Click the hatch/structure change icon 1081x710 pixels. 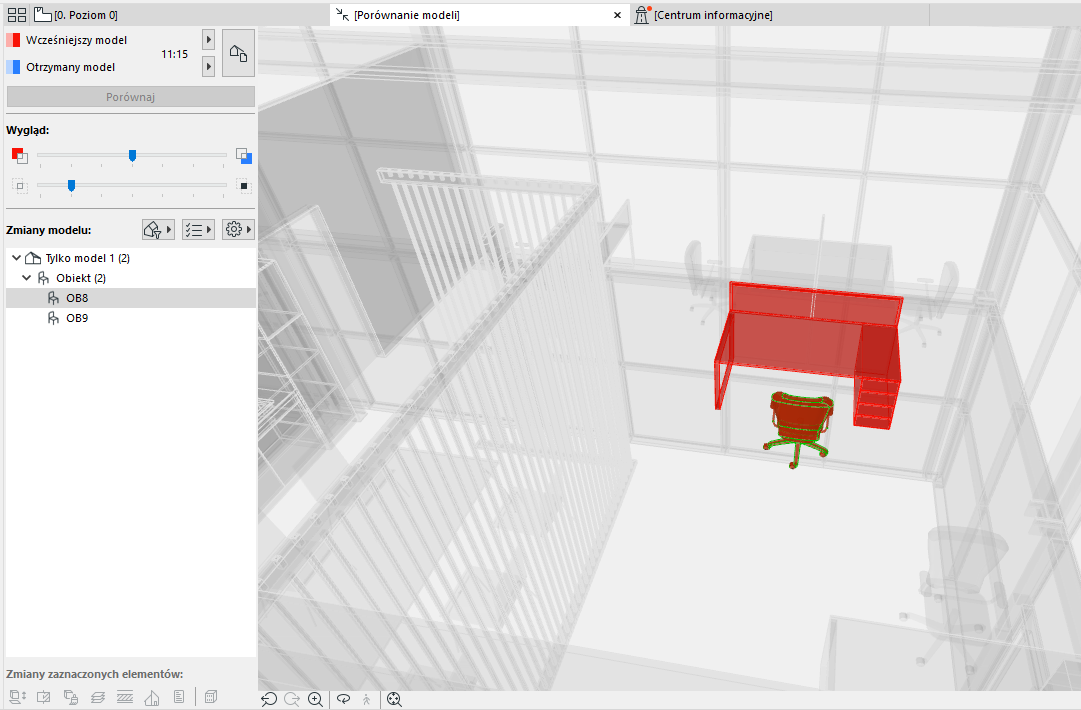(x=125, y=697)
